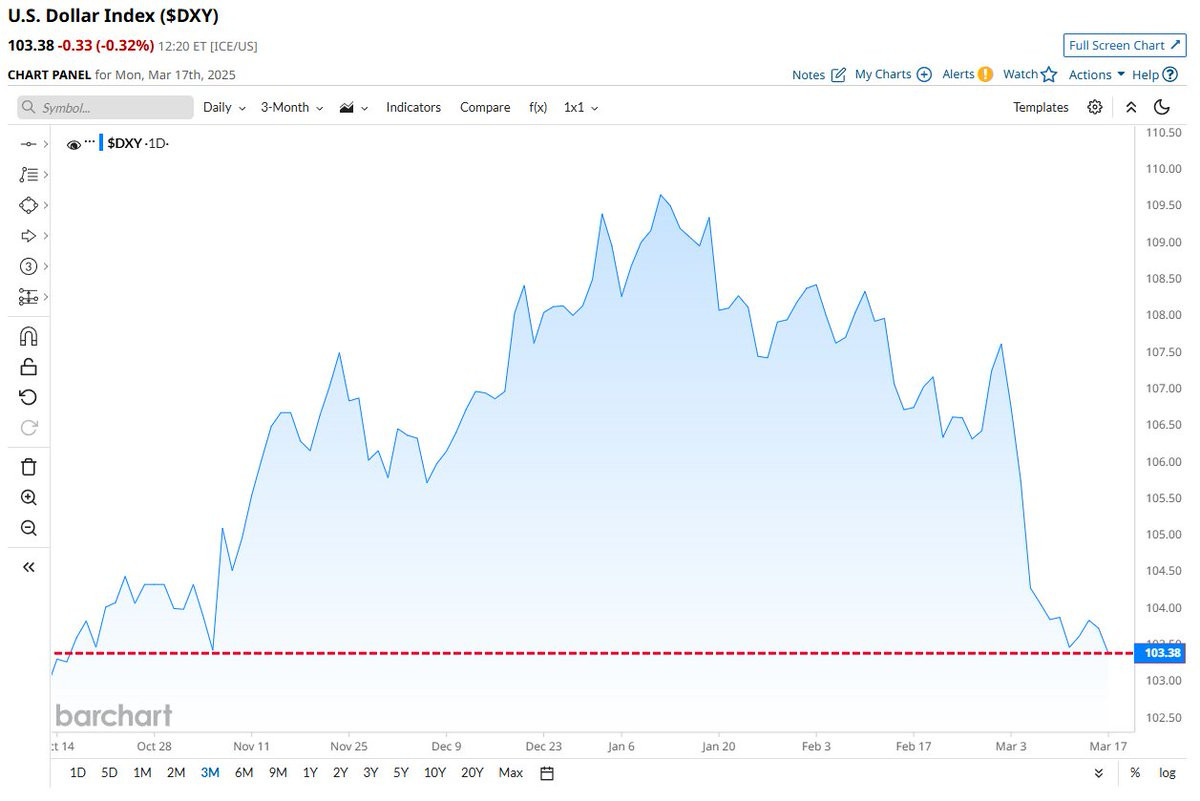This screenshot has width=1200, height=801.
Task: Switch to dark mode moon icon
Action: point(1162,107)
